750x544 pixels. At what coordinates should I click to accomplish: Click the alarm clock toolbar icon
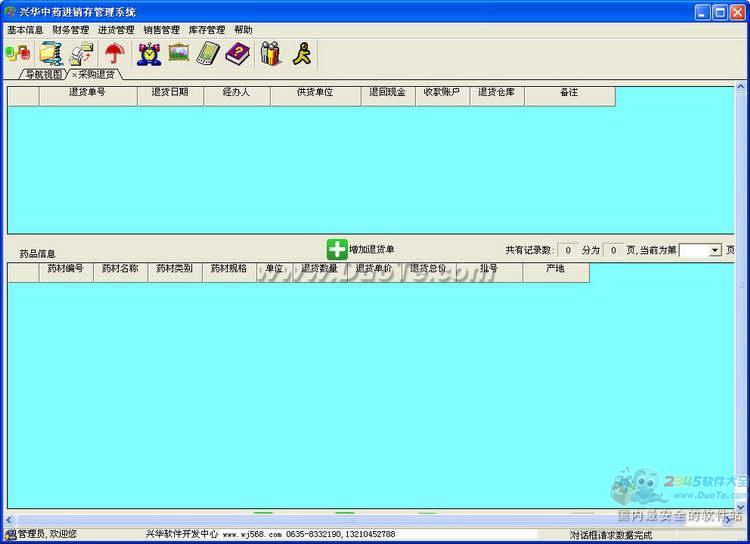149,54
